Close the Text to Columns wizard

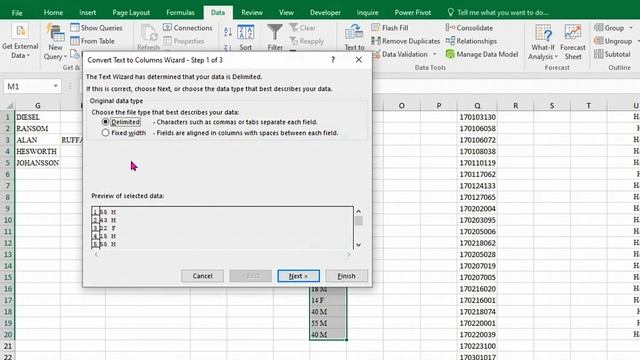pyautogui.click(x=358, y=60)
